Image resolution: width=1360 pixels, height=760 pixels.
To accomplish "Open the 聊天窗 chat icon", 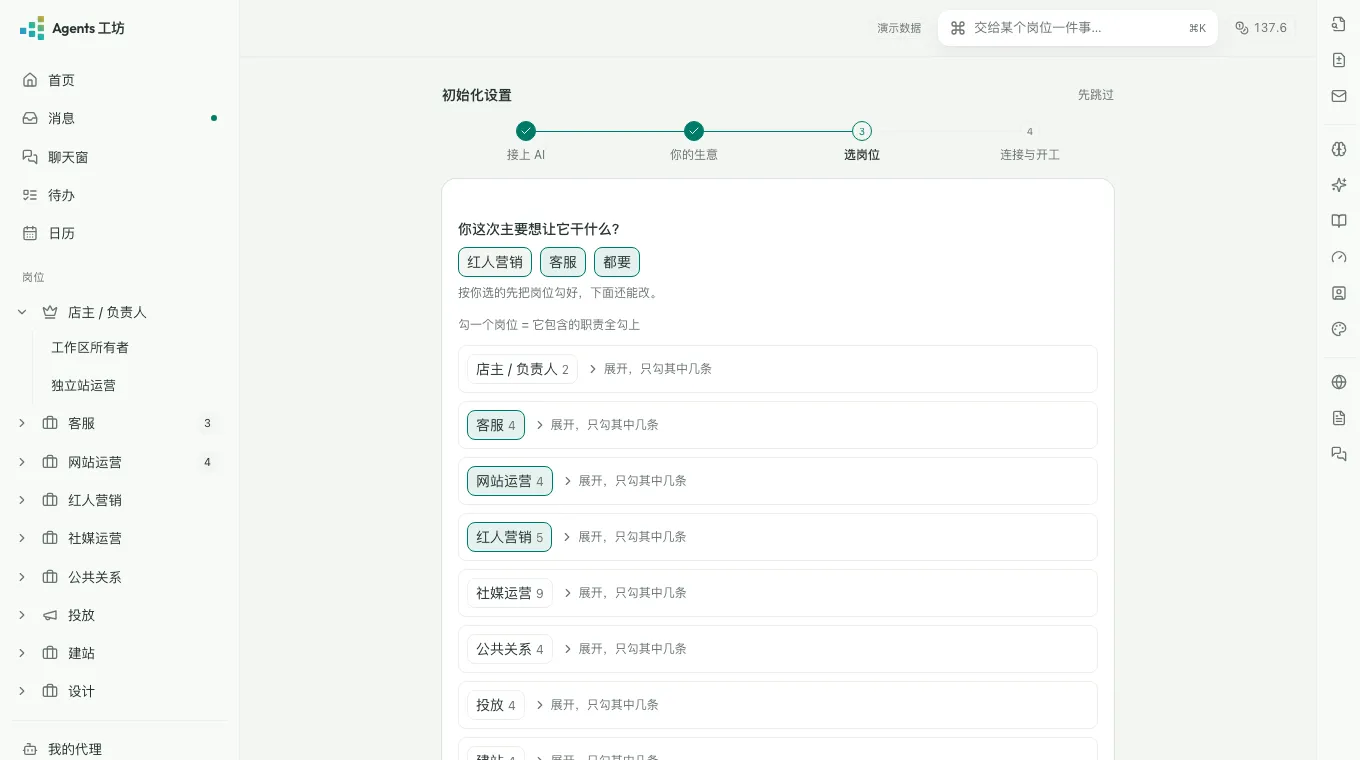I will tap(30, 157).
